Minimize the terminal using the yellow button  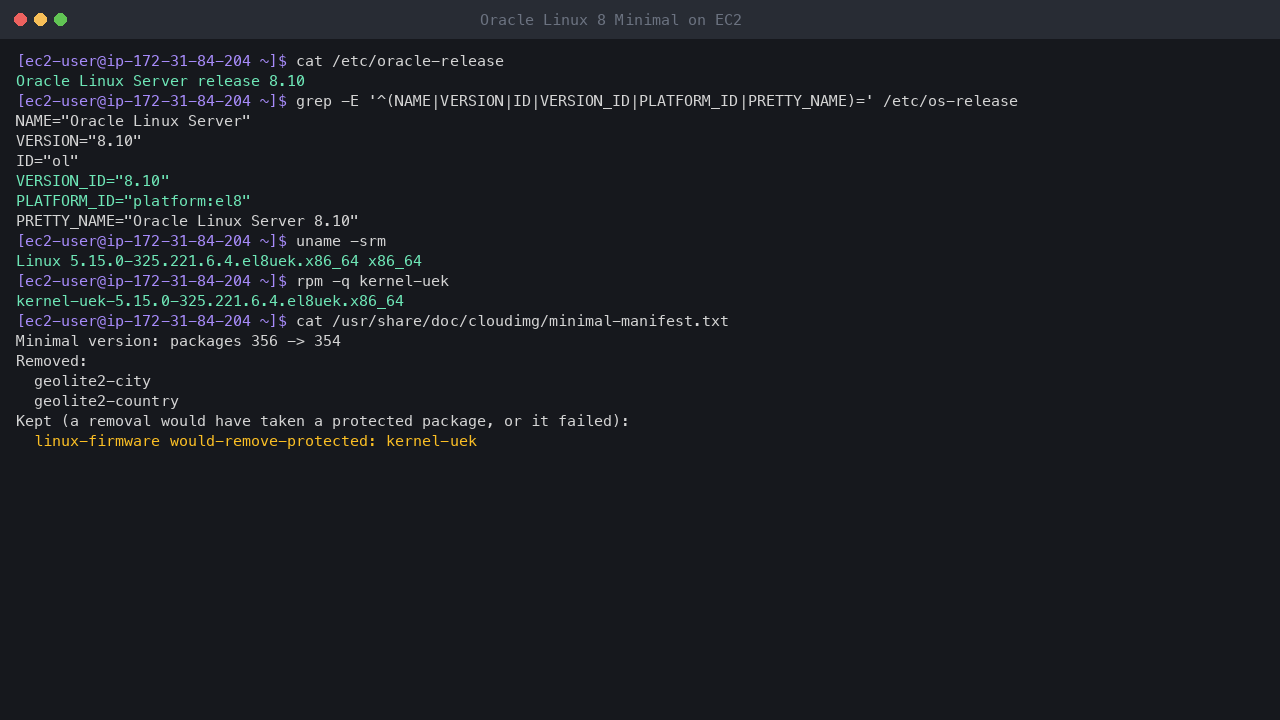(40, 19)
